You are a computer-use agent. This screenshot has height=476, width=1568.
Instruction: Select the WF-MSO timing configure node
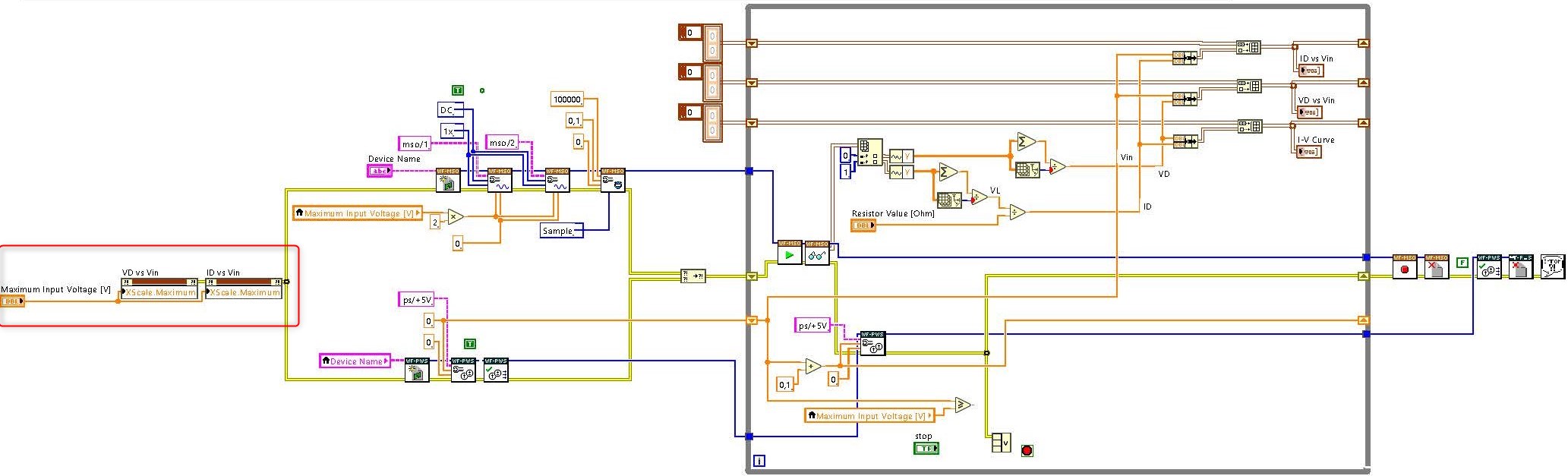click(x=613, y=180)
